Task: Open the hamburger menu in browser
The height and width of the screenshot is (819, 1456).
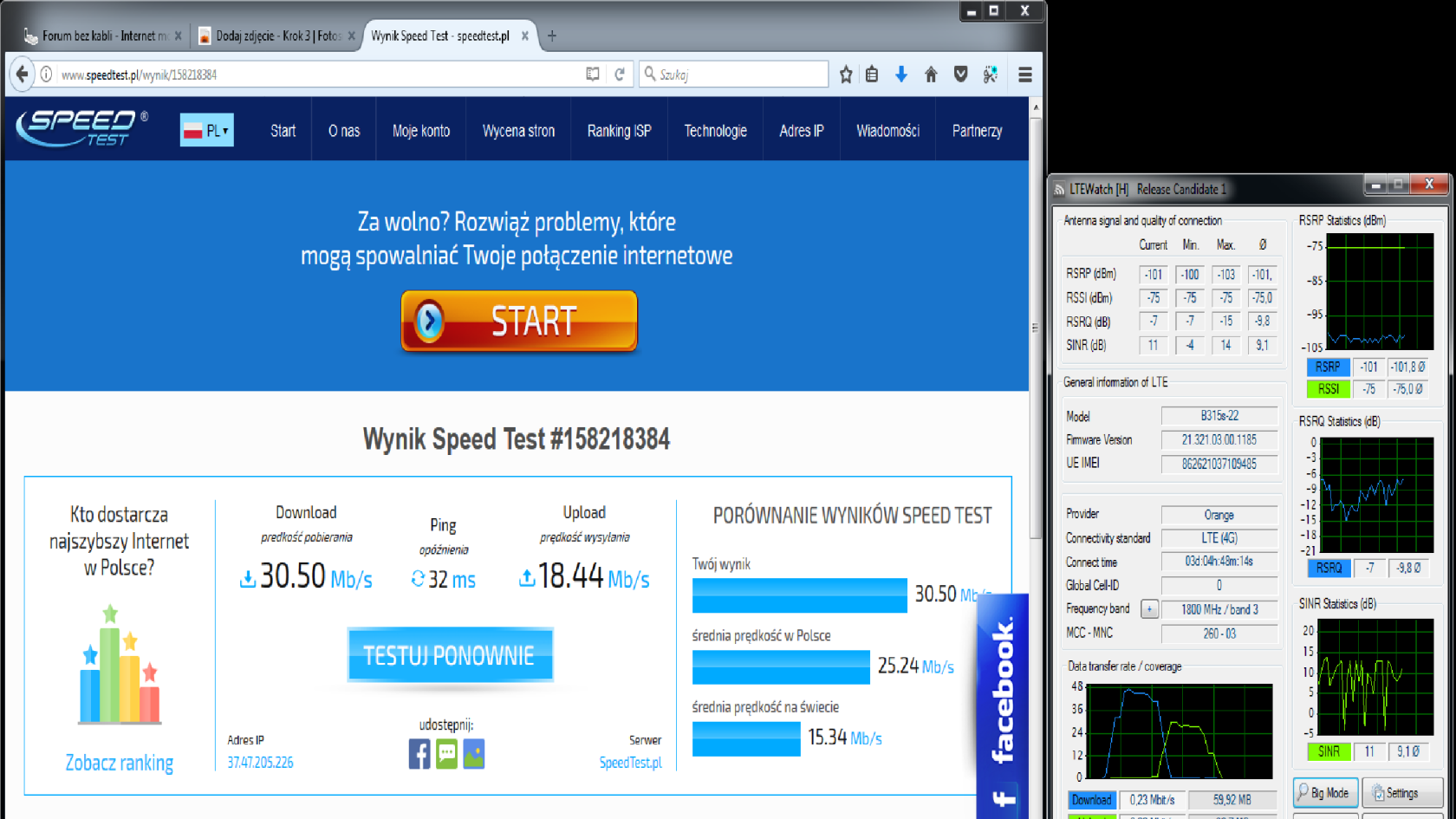Action: [1025, 75]
